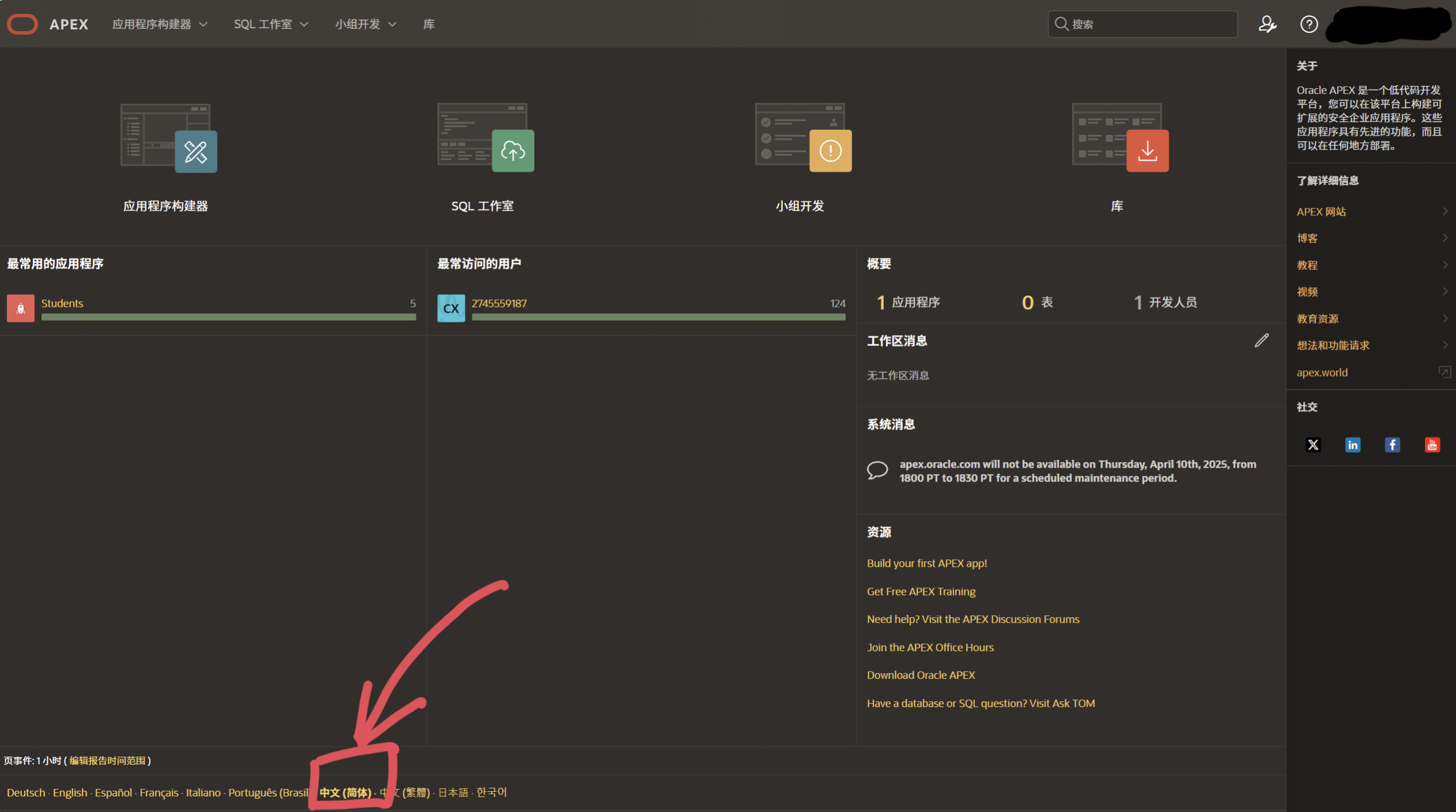Screen dimensions: 1456x812
Task: Open the SQL Workshop cloud upload icon
Action: pos(513,151)
